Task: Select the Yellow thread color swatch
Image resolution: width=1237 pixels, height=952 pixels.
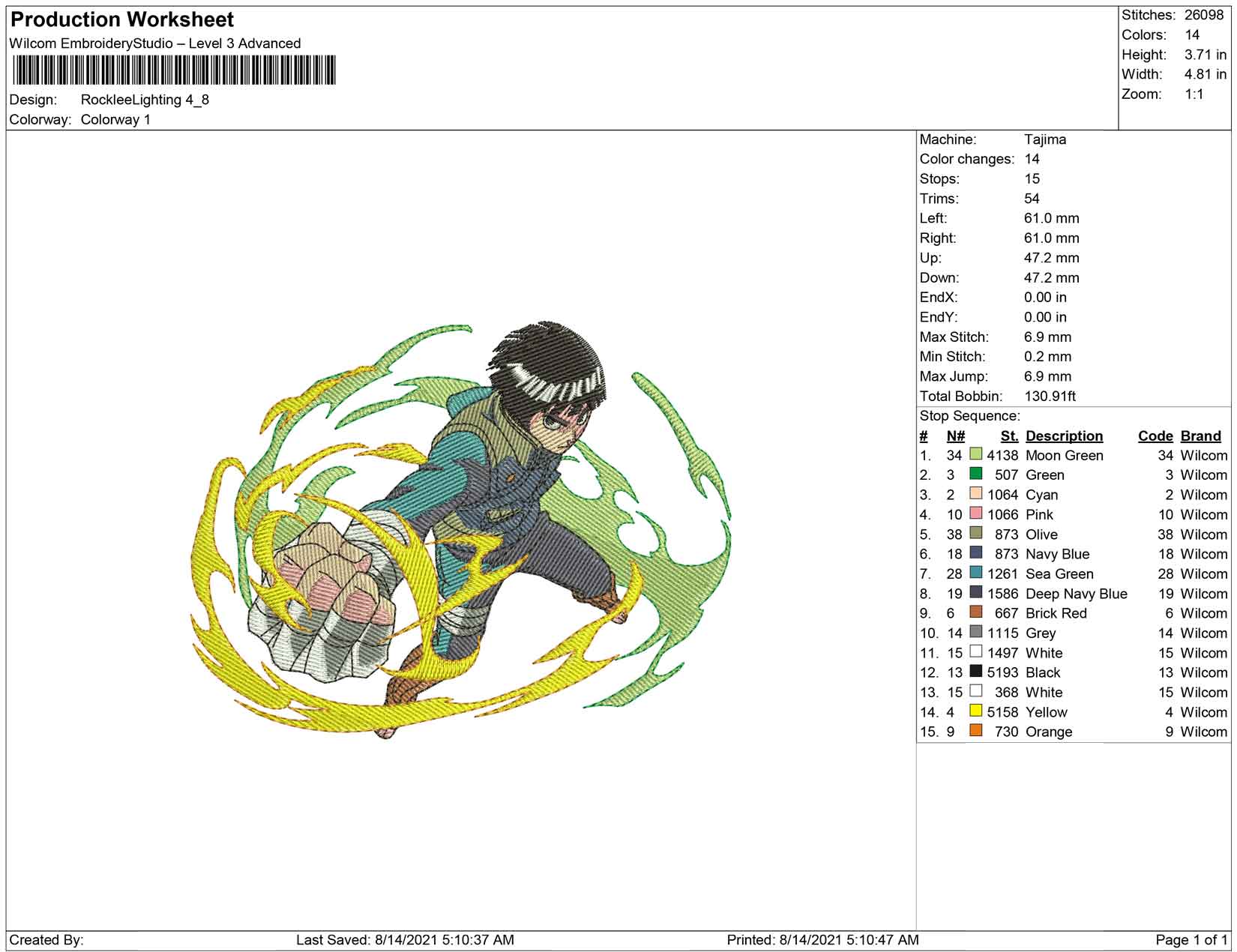Action: (x=975, y=711)
